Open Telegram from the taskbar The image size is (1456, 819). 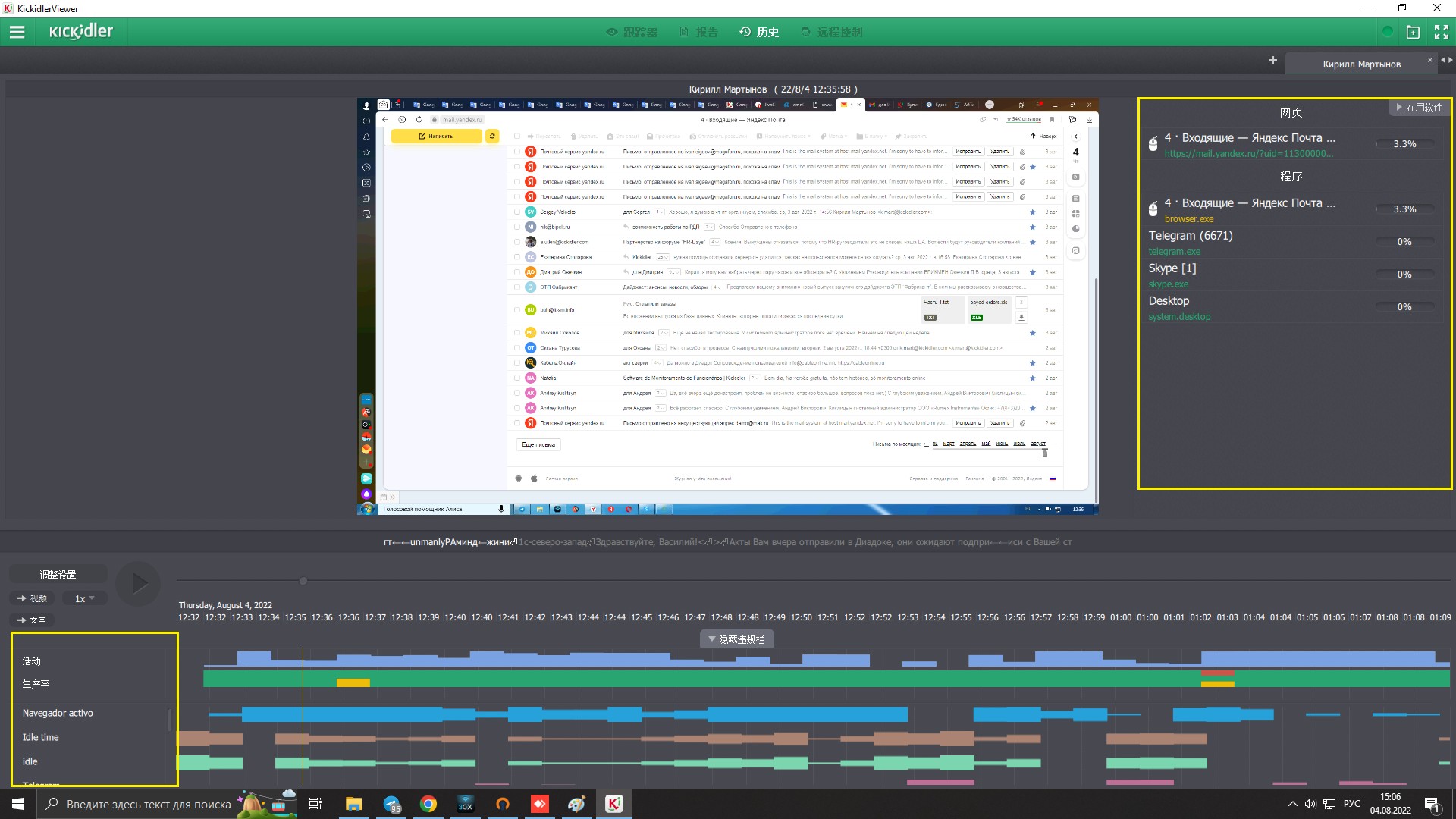[x=391, y=804]
